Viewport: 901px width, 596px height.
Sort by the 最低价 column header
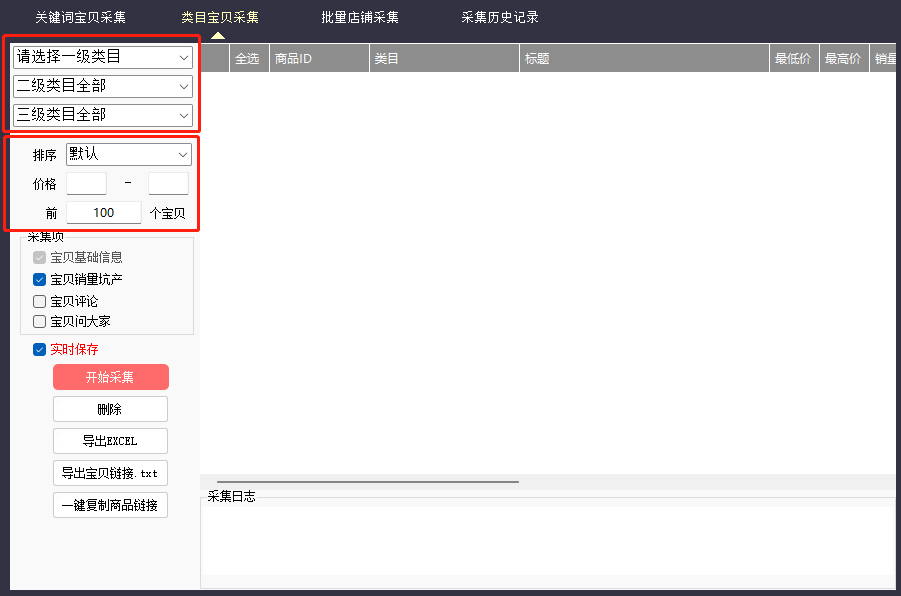tap(794, 58)
